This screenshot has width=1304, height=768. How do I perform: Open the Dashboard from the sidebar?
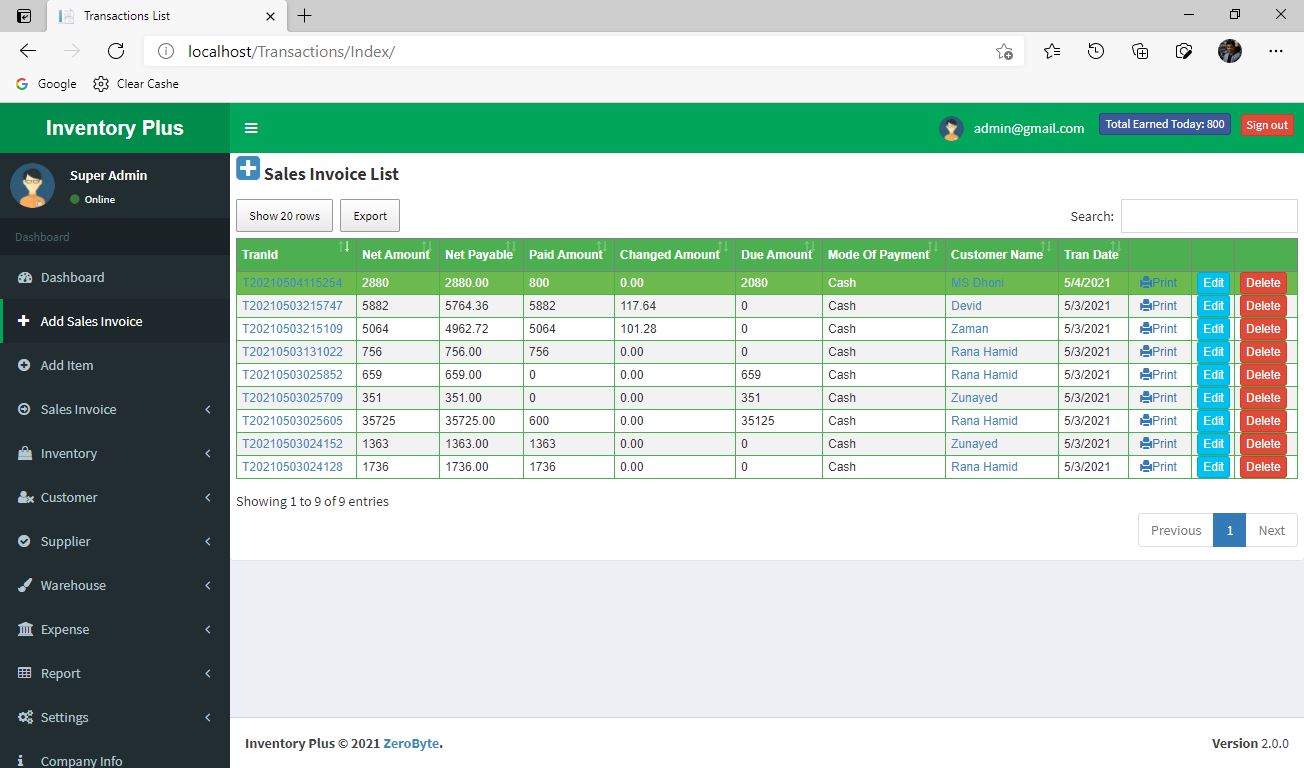click(70, 277)
